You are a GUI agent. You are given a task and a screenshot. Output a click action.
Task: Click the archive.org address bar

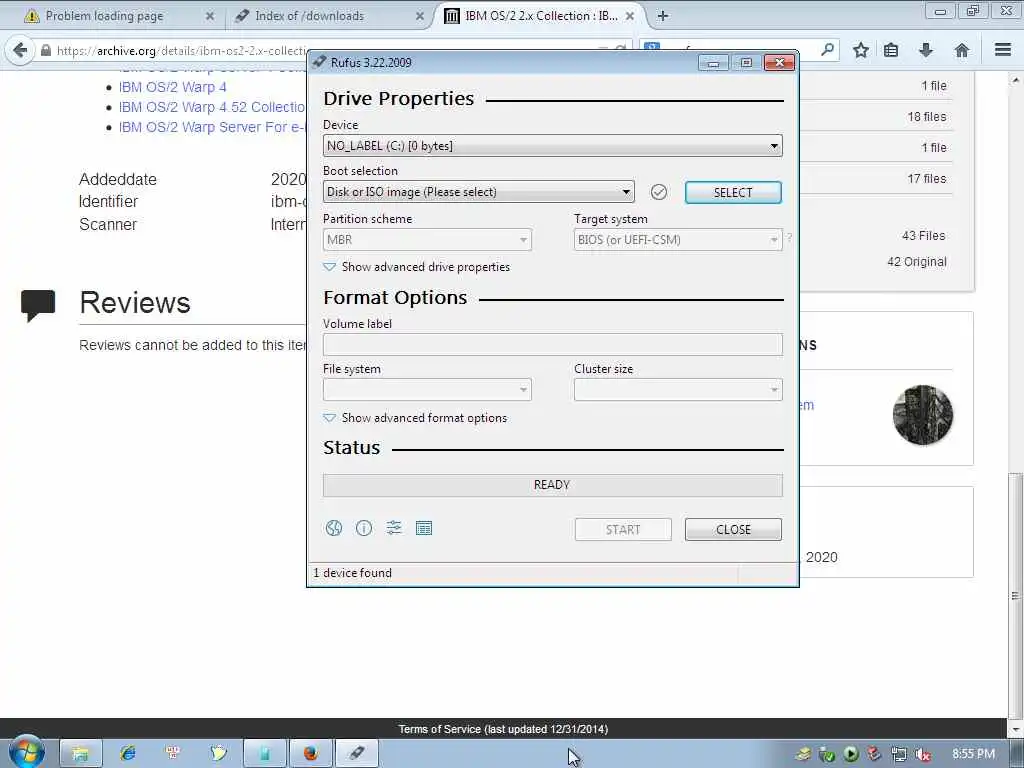pos(183,50)
